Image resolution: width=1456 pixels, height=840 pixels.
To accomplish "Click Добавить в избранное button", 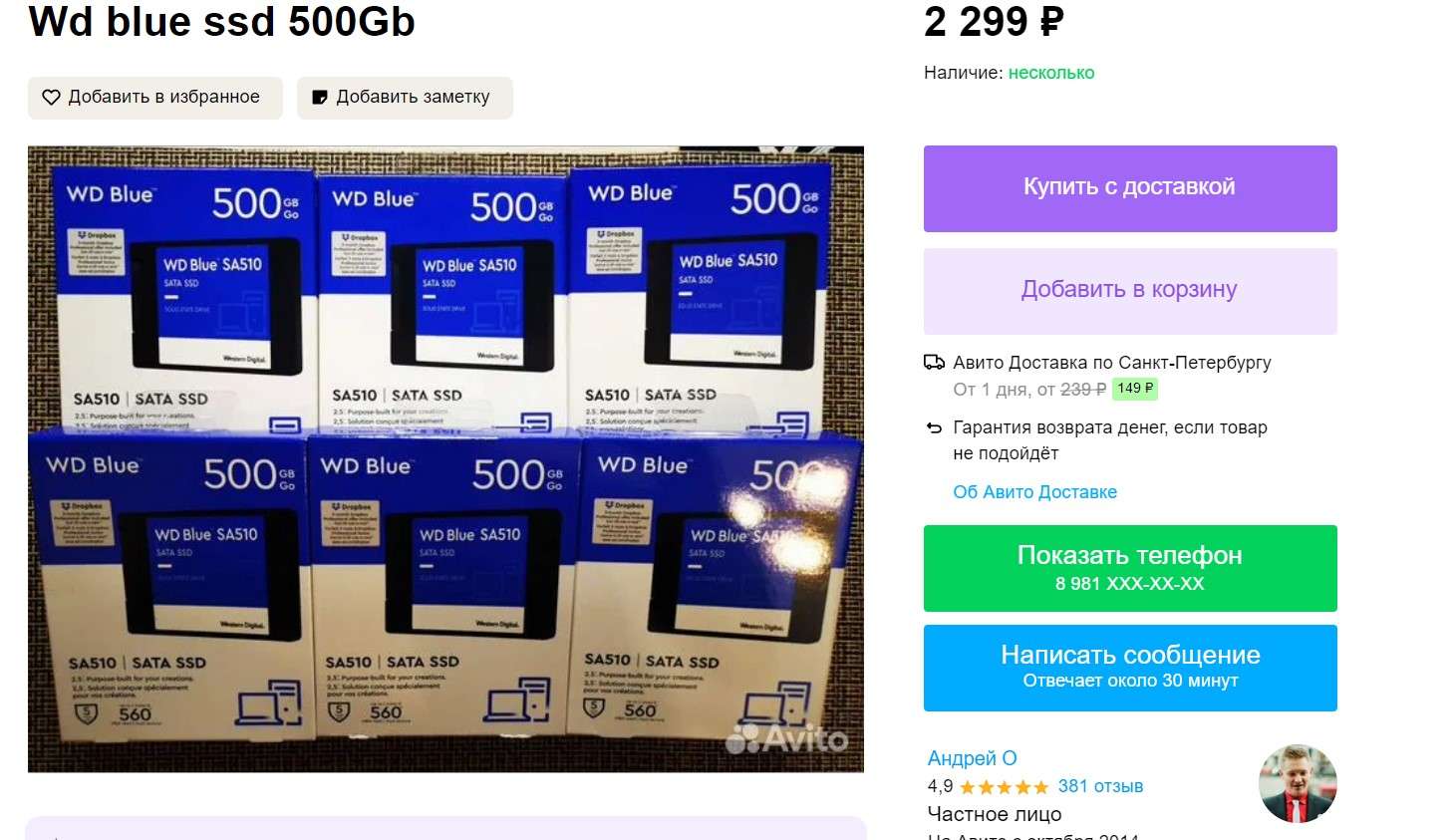I will [x=155, y=98].
